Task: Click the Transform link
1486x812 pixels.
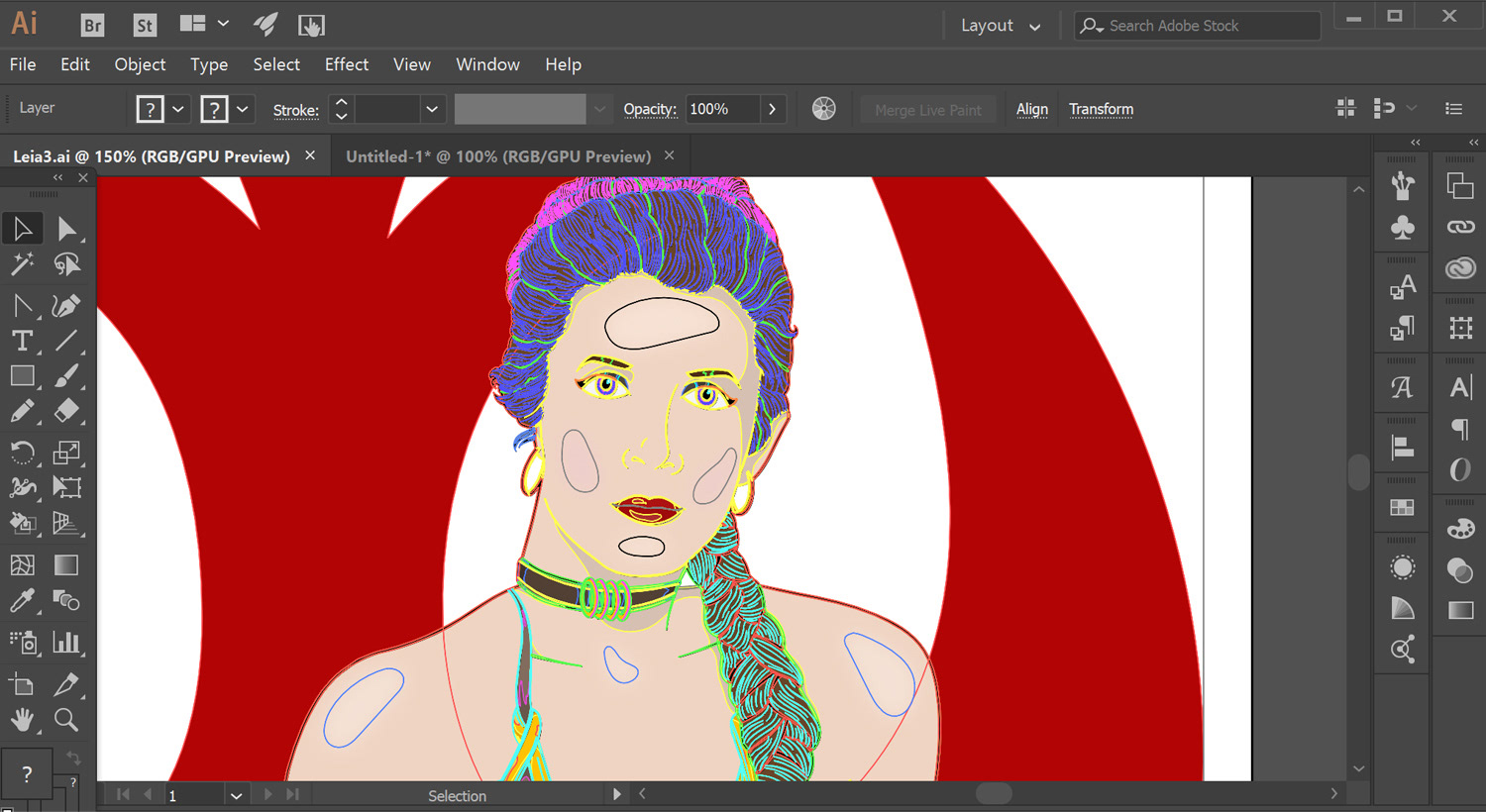Action: [x=1101, y=109]
